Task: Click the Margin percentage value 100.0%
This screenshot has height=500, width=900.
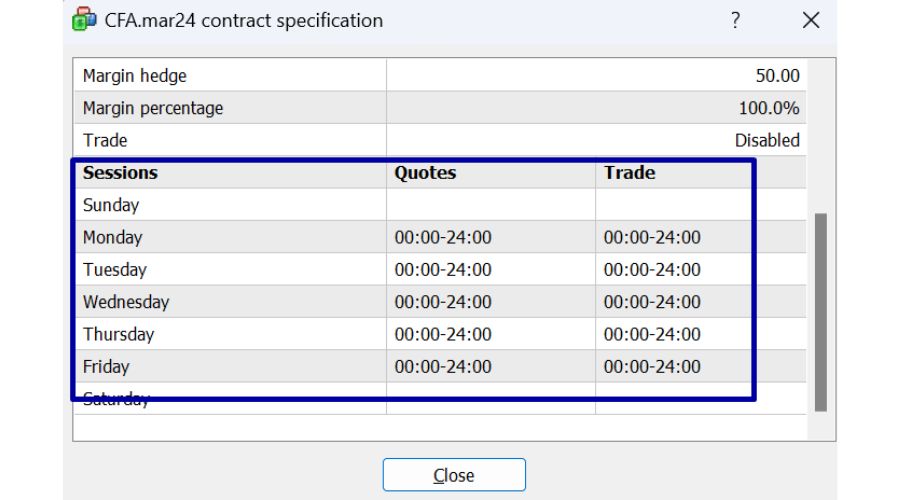Action: pos(768,108)
